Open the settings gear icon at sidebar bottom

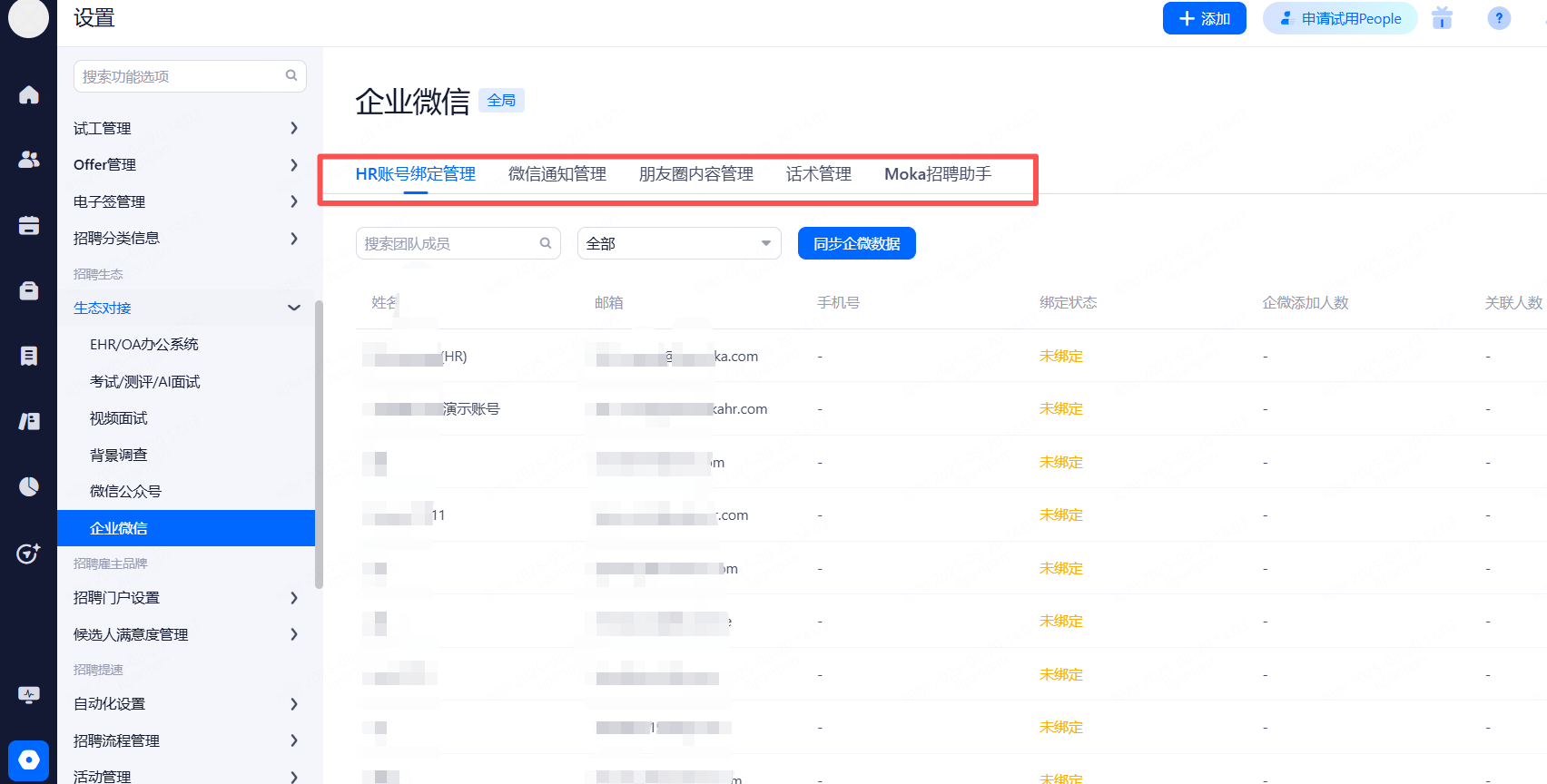(x=29, y=759)
